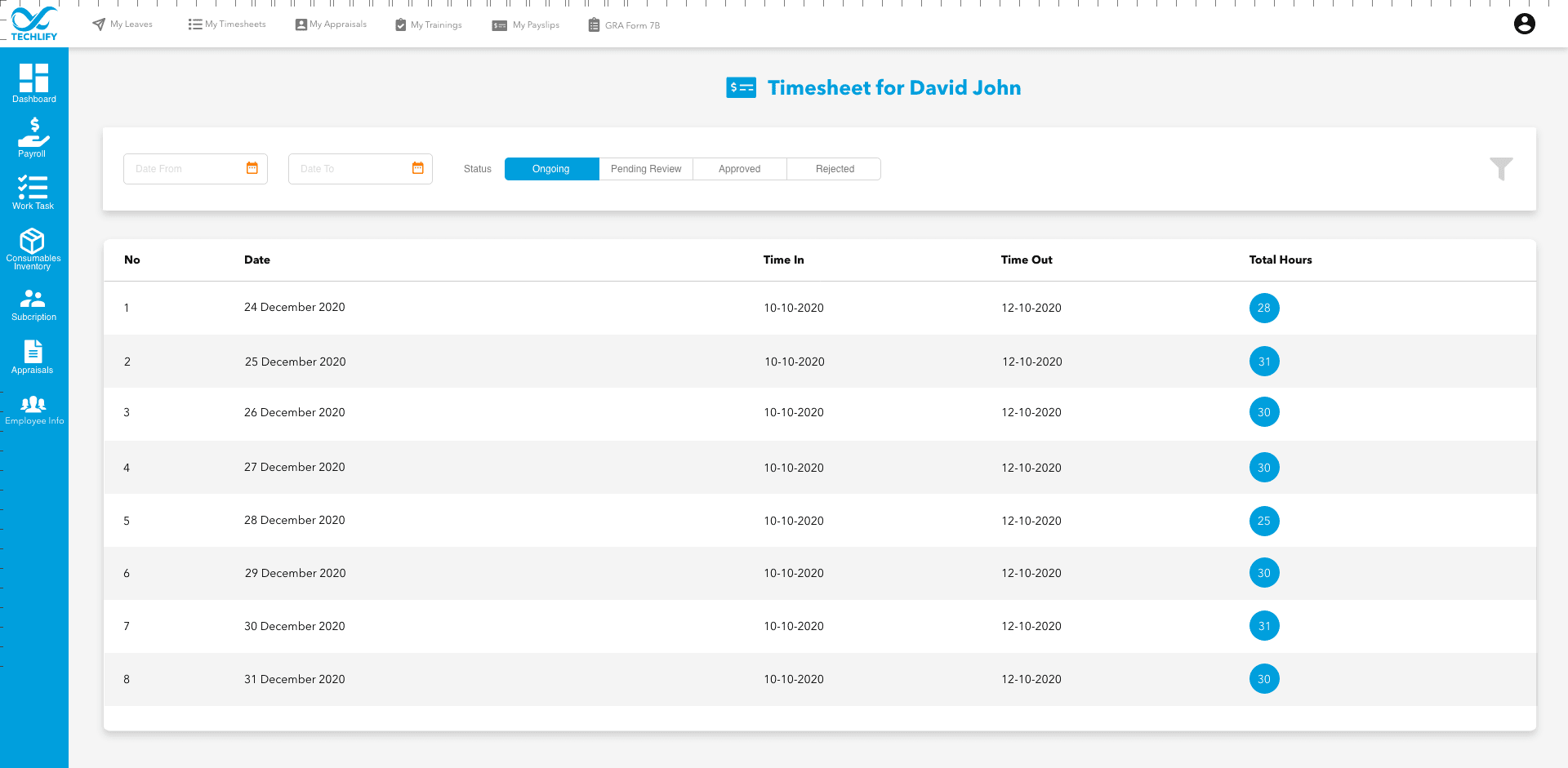This screenshot has width=1568, height=768.
Task: Click the filter funnel icon
Action: [x=1501, y=169]
